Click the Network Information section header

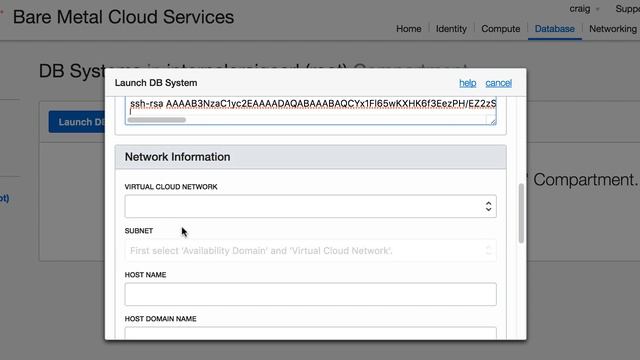pyautogui.click(x=311, y=157)
